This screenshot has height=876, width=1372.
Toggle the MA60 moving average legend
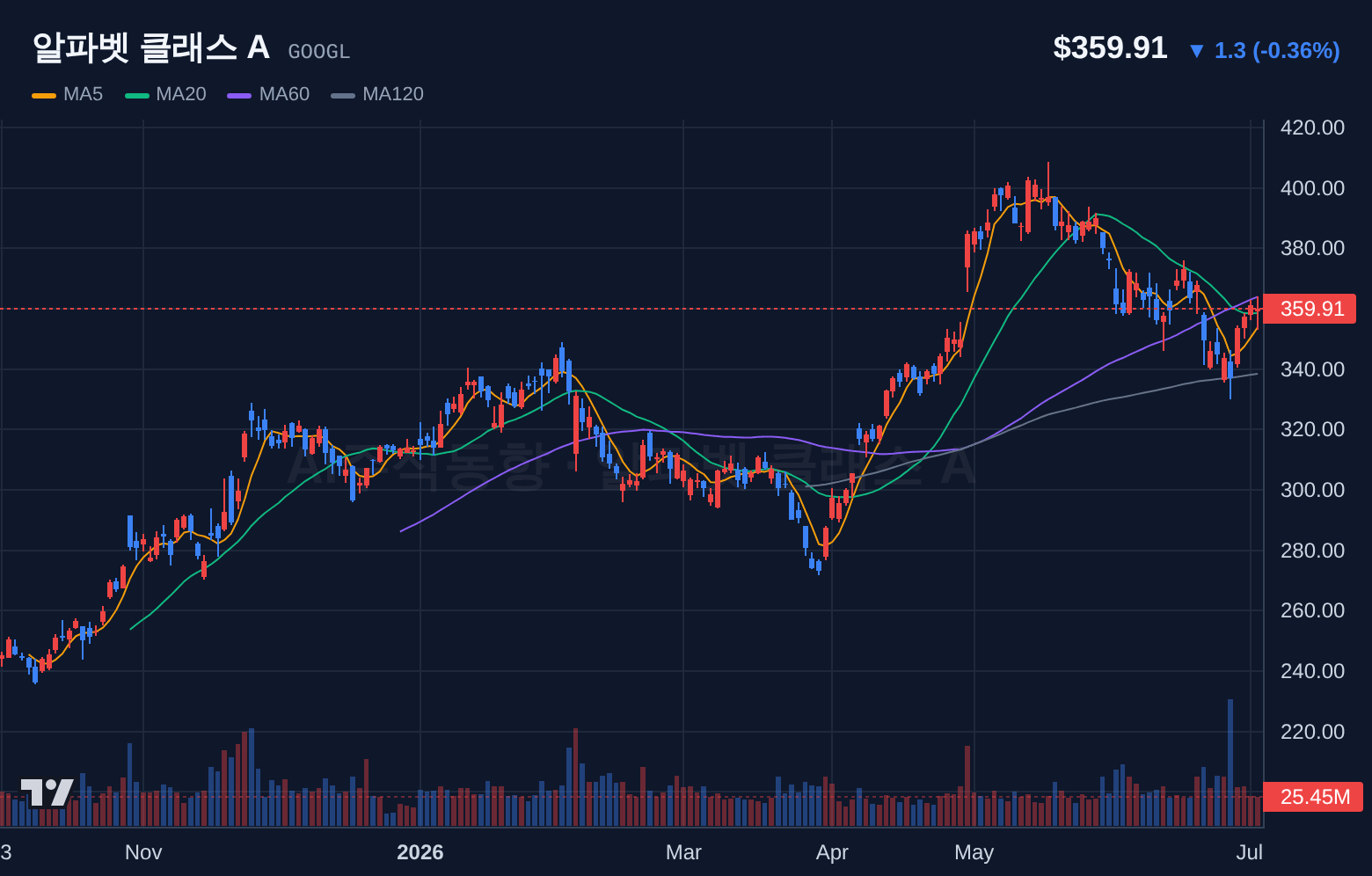[x=268, y=94]
